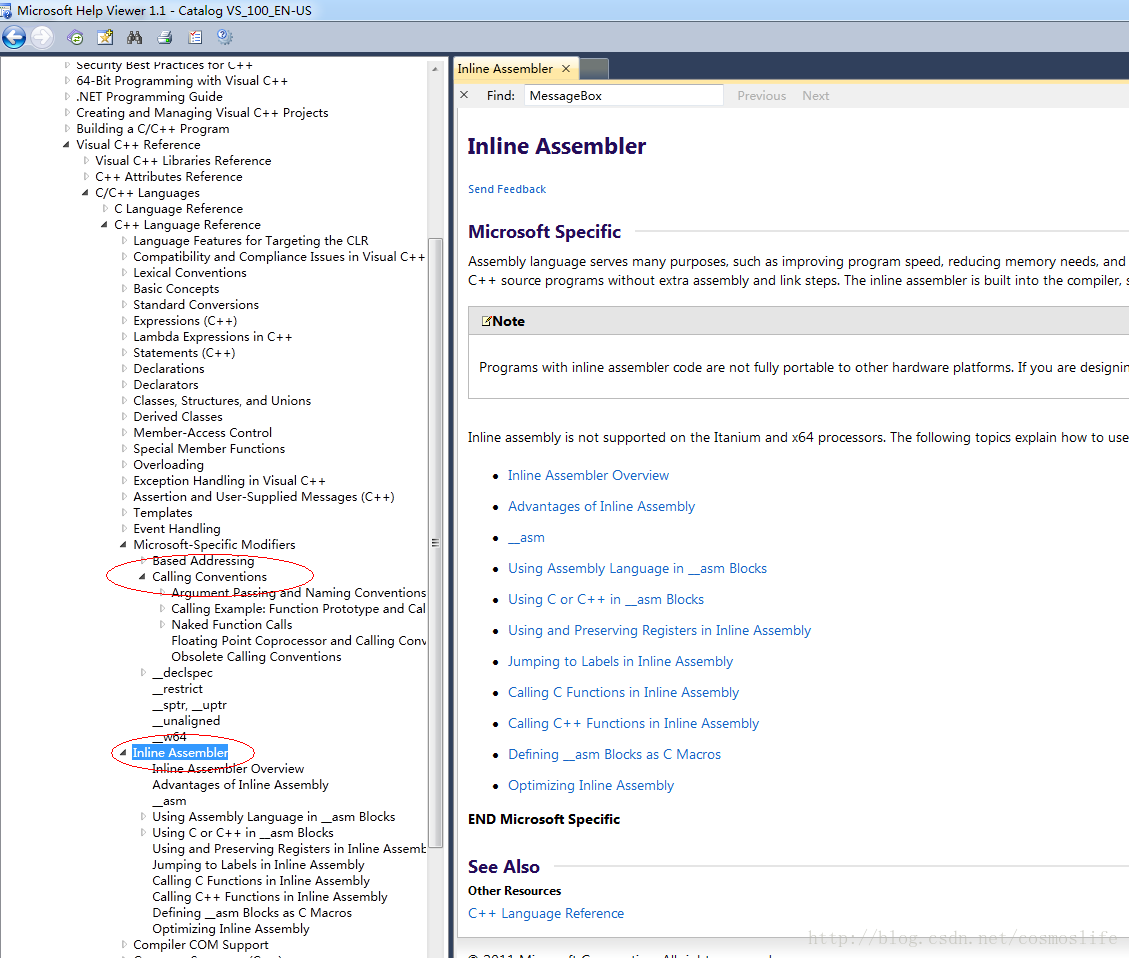Click Previous in the Find bar
Image resolution: width=1129 pixels, height=958 pixels.
click(761, 96)
